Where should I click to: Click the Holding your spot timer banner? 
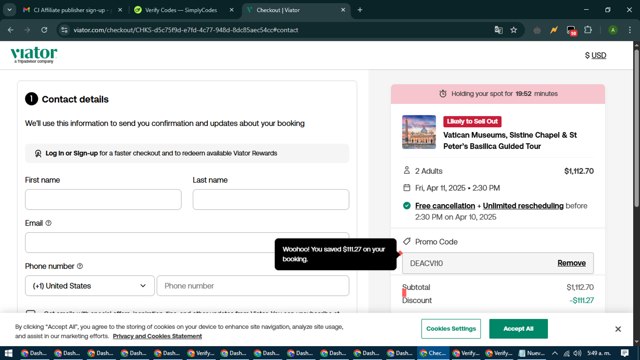[x=498, y=93]
